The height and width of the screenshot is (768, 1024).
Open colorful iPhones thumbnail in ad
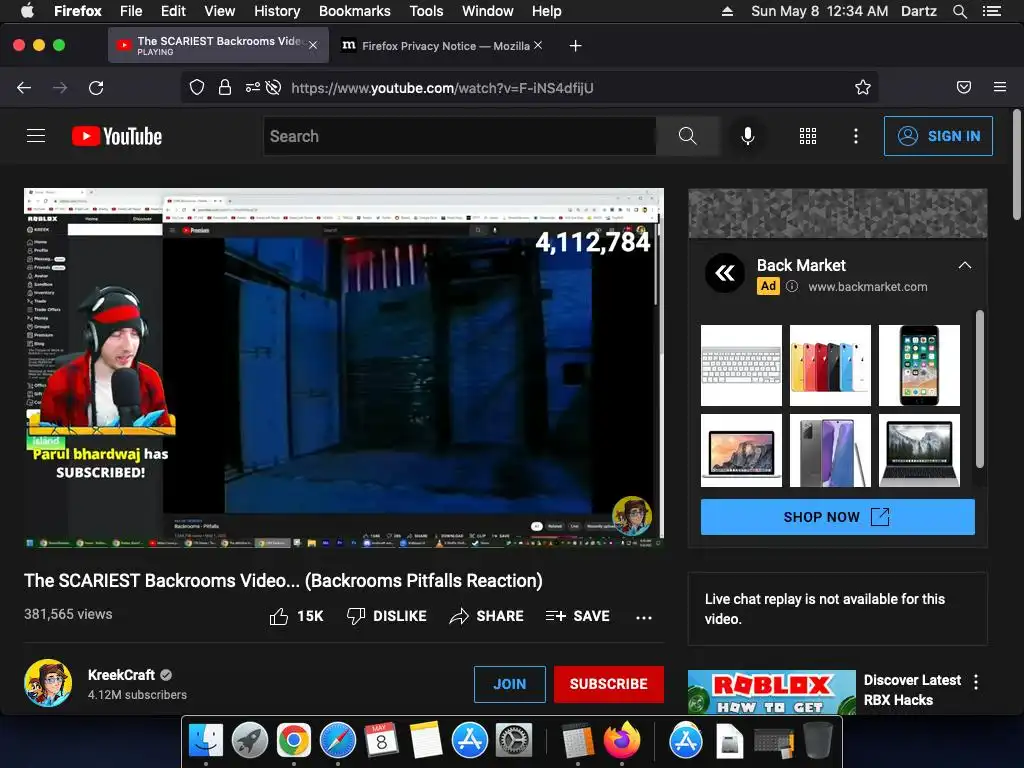tap(830, 365)
